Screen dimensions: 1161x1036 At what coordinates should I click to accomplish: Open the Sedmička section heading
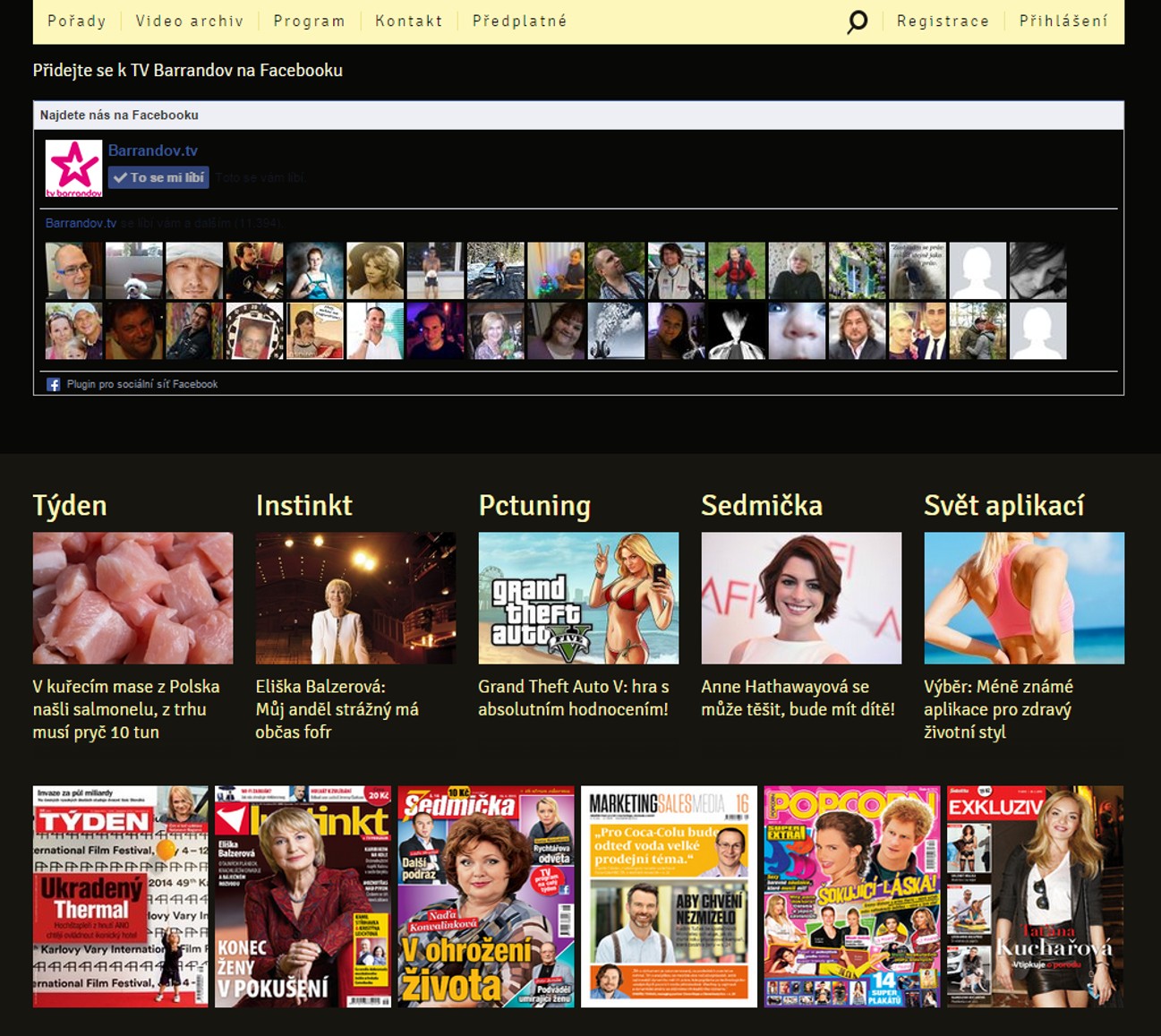tap(762, 506)
